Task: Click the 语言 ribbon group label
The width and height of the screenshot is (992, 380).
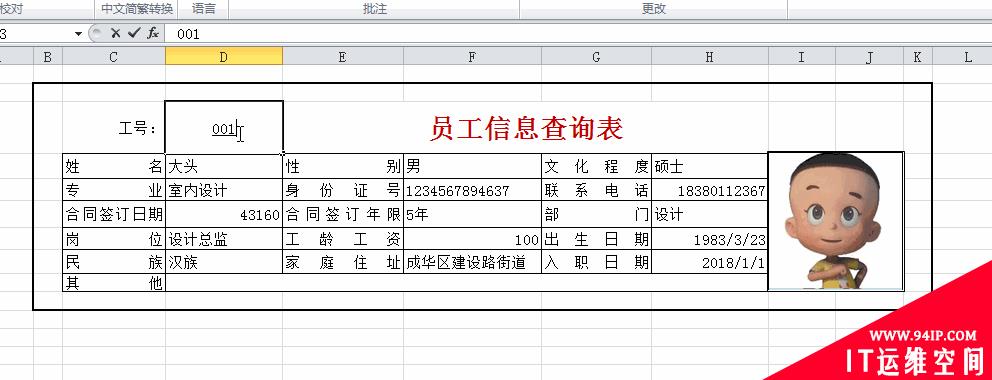Action: (203, 9)
